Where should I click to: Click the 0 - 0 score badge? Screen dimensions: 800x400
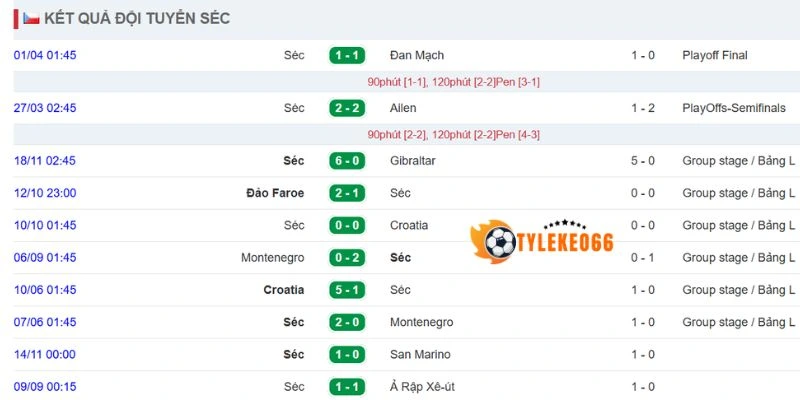click(x=345, y=226)
